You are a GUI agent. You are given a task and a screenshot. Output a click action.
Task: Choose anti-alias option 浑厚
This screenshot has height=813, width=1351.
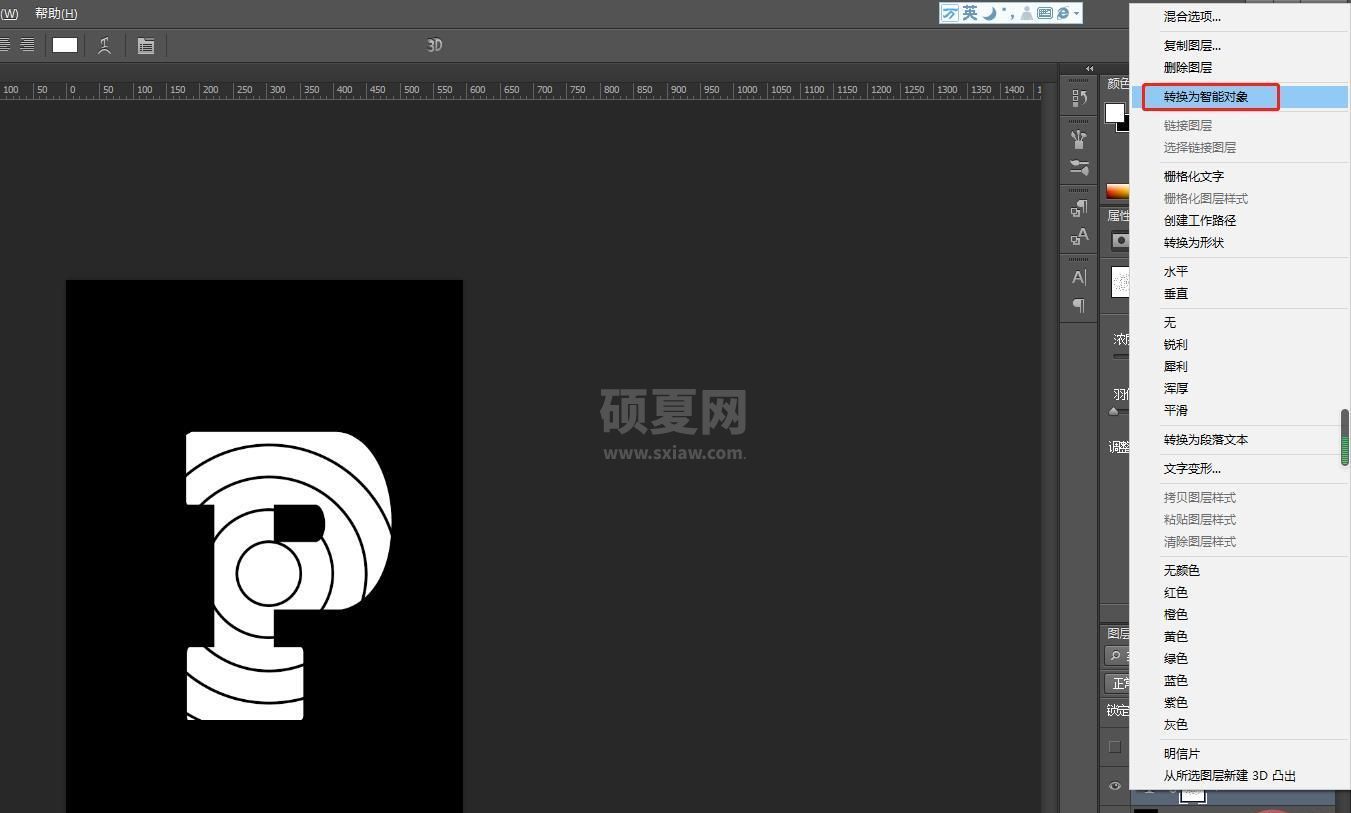pos(1175,388)
